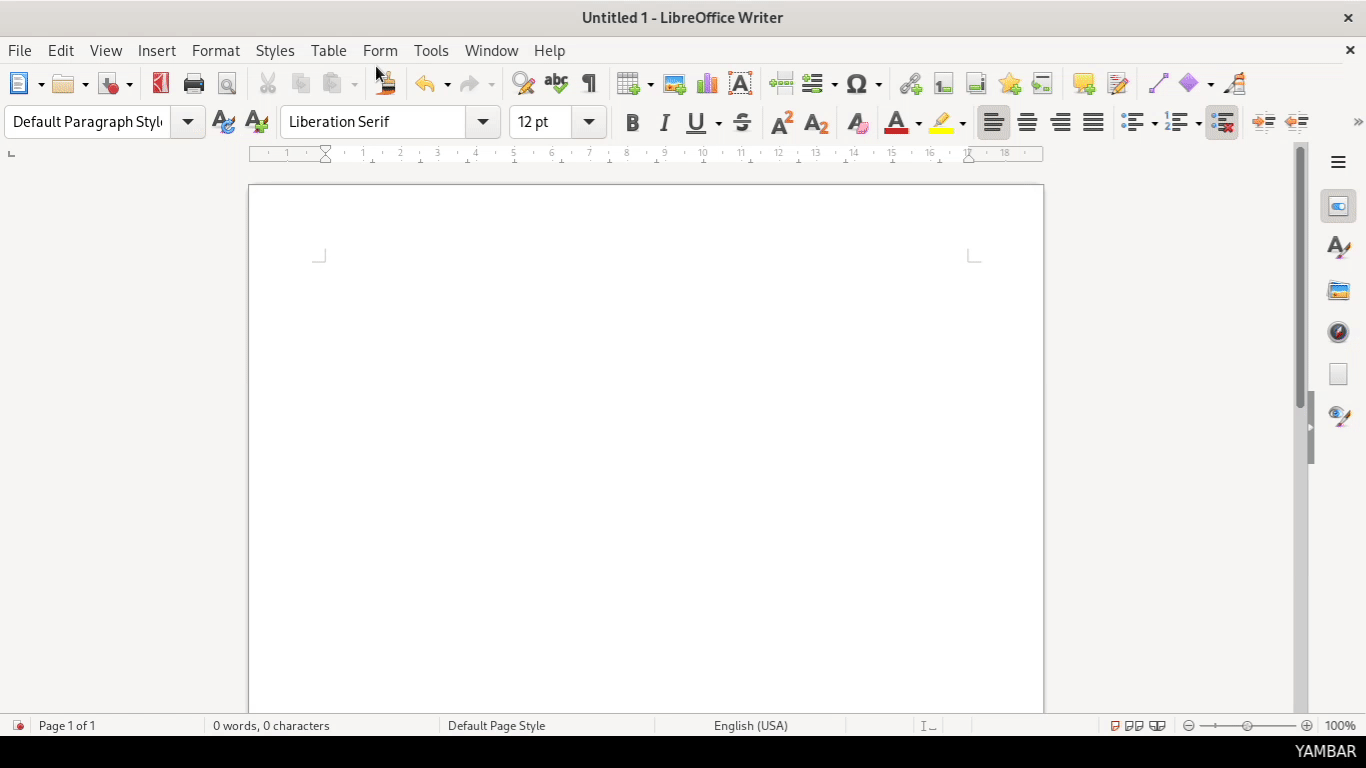Insert a comment
This screenshot has height=768, width=1366.
[x=1084, y=83]
